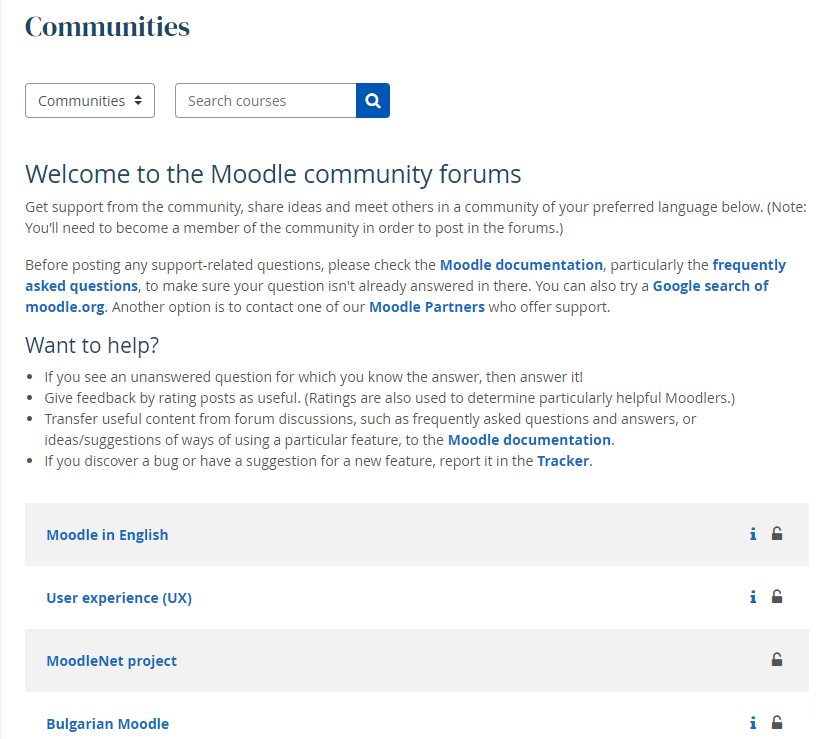
Task: Open the Moodle in English community
Action: click(x=107, y=535)
